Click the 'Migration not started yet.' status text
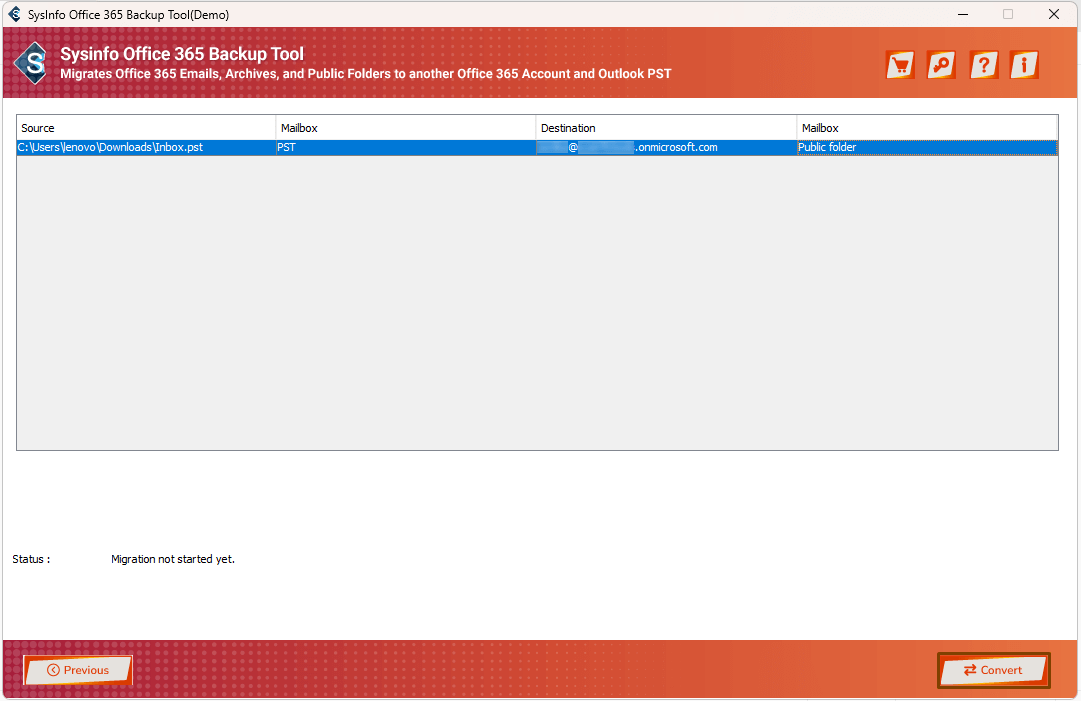 173,559
